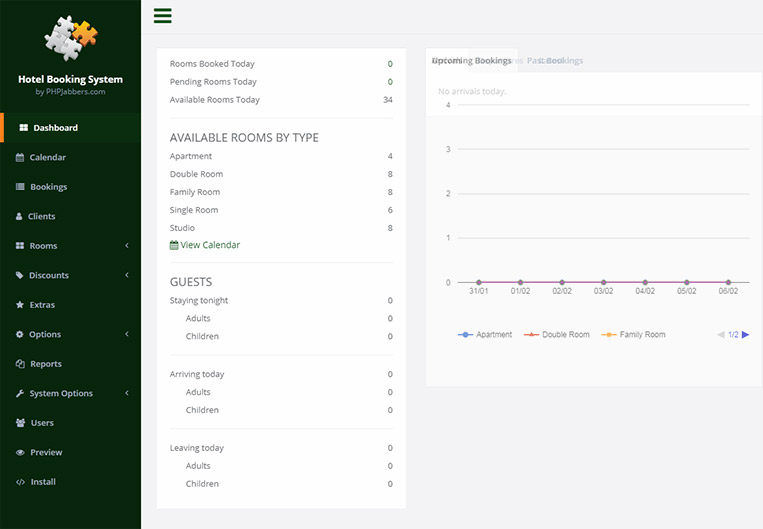763x529 pixels.
Task: Toggle the hamburger menu icon
Action: click(163, 16)
